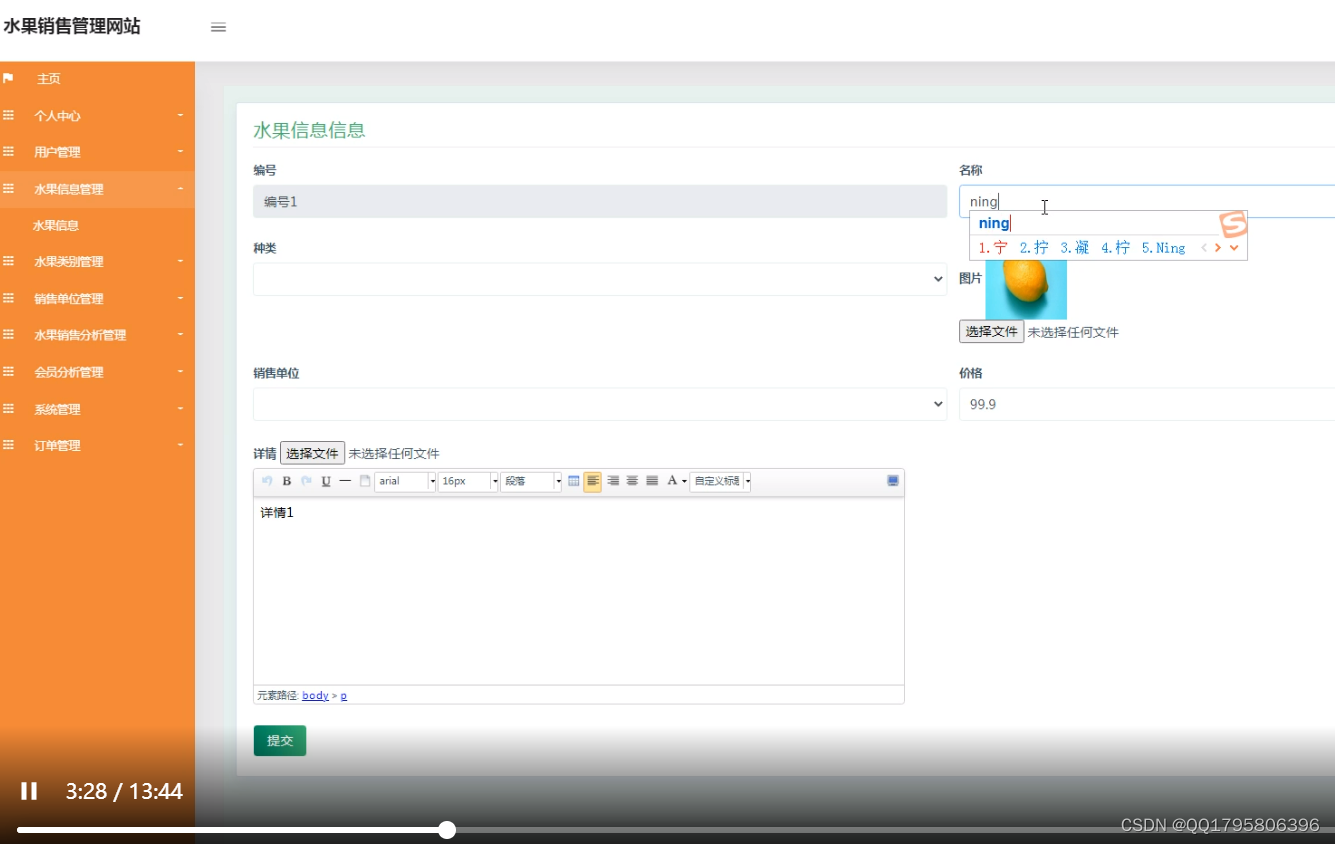Click 选择文件 button next to 详情
1335x844 pixels.
click(312, 453)
